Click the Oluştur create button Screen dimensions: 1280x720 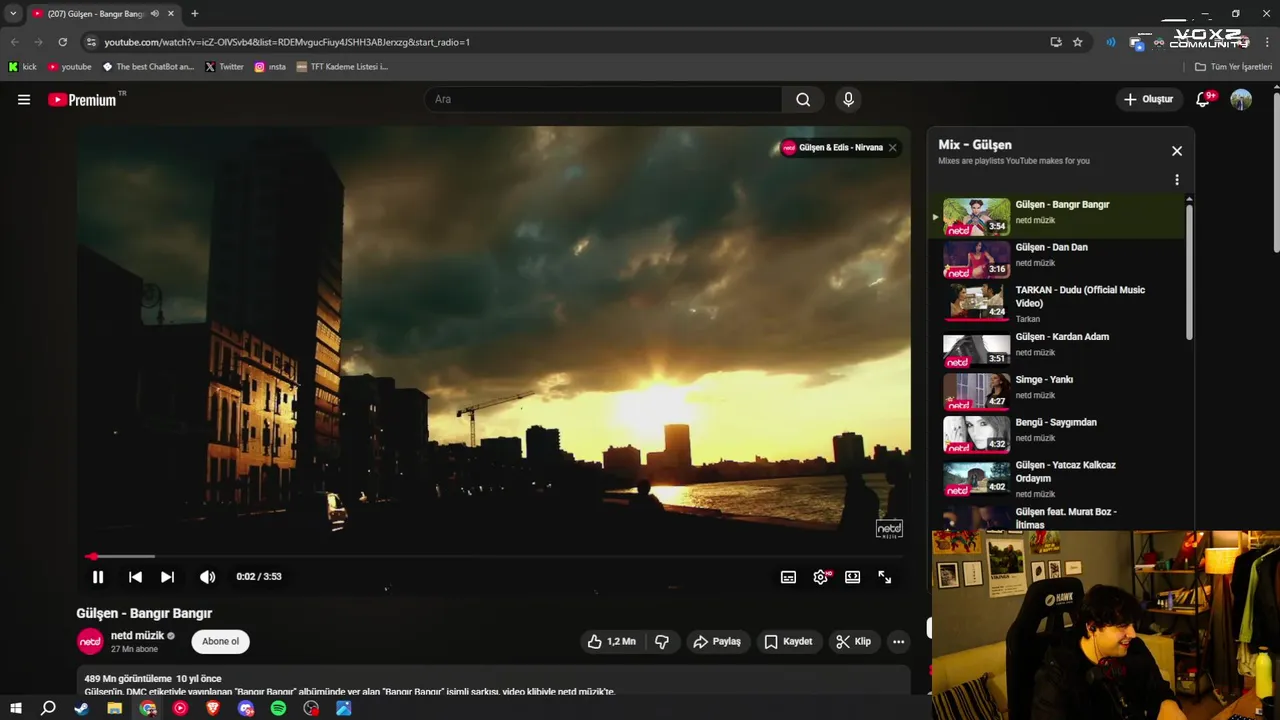point(1149,99)
